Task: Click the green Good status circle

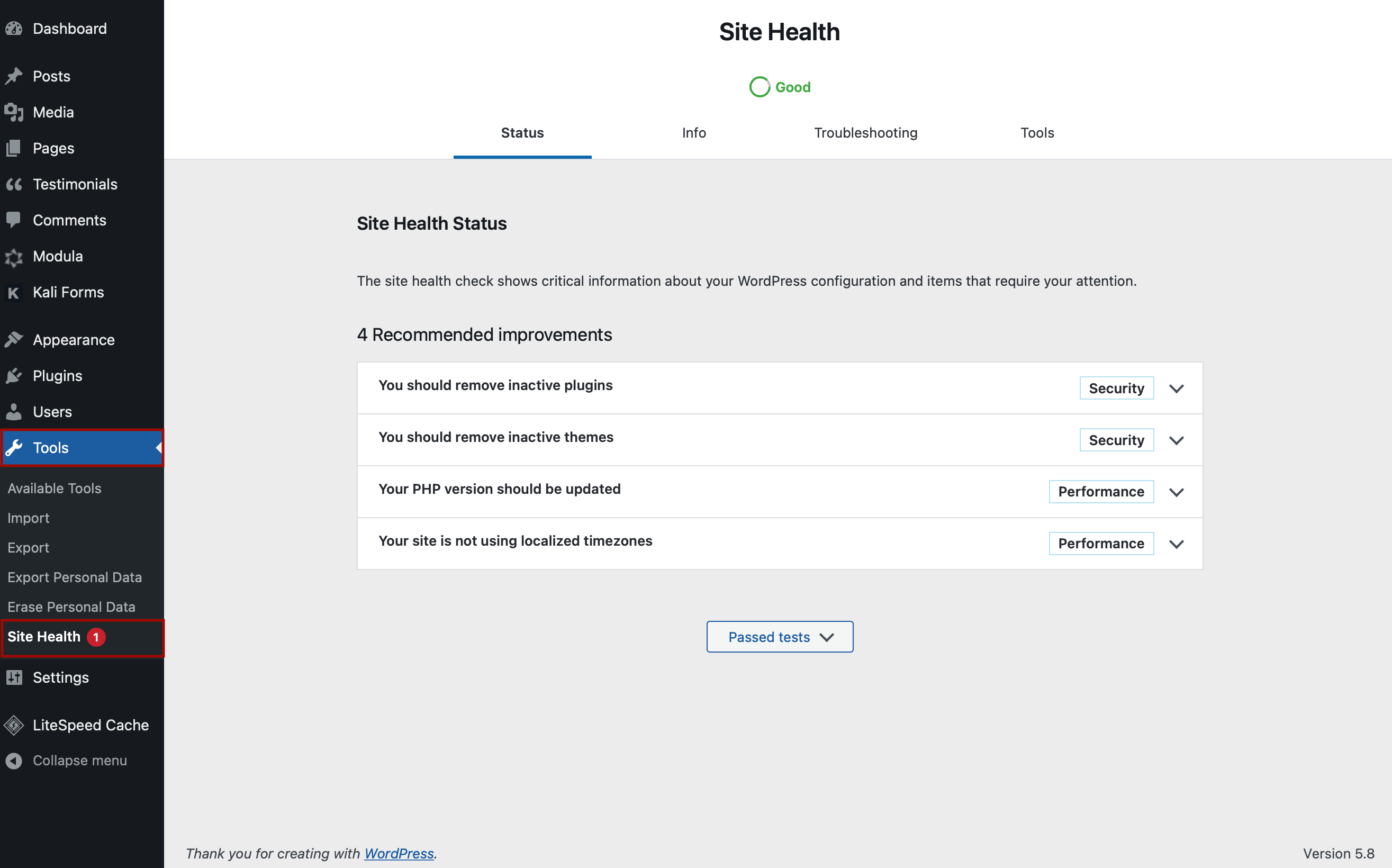Action: pyautogui.click(x=760, y=87)
